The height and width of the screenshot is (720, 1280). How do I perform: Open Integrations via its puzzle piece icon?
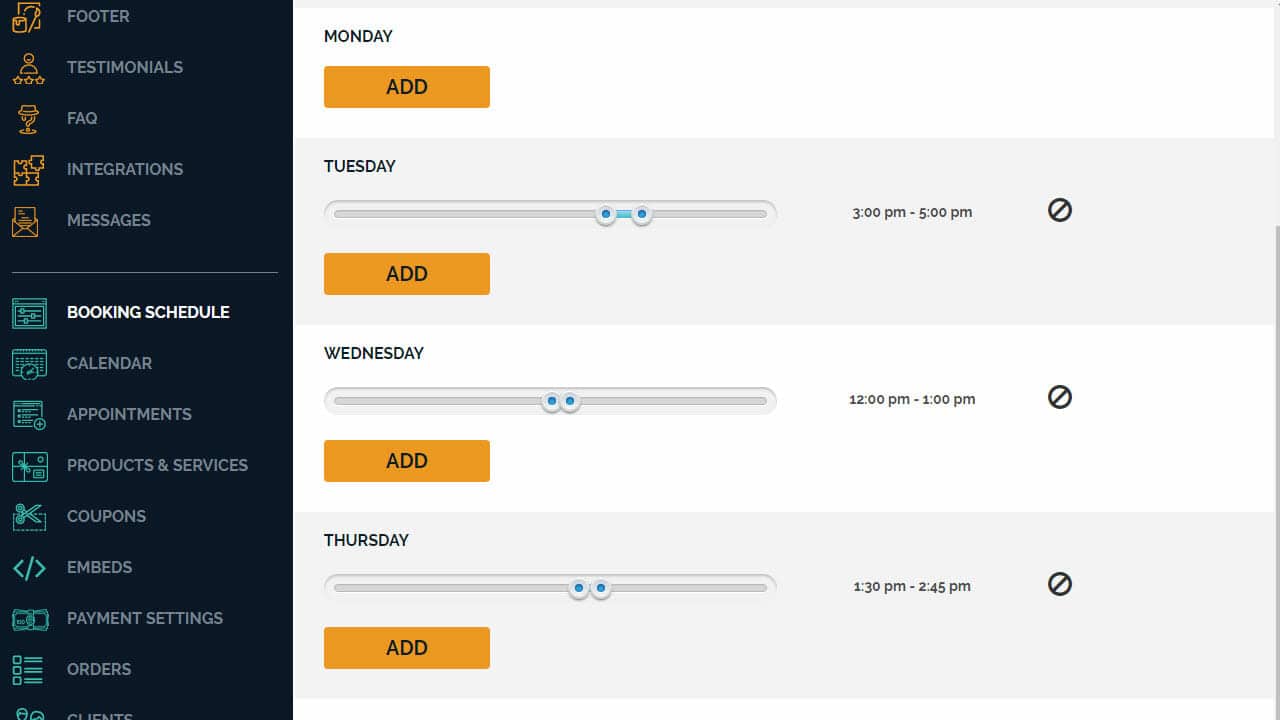[27, 169]
